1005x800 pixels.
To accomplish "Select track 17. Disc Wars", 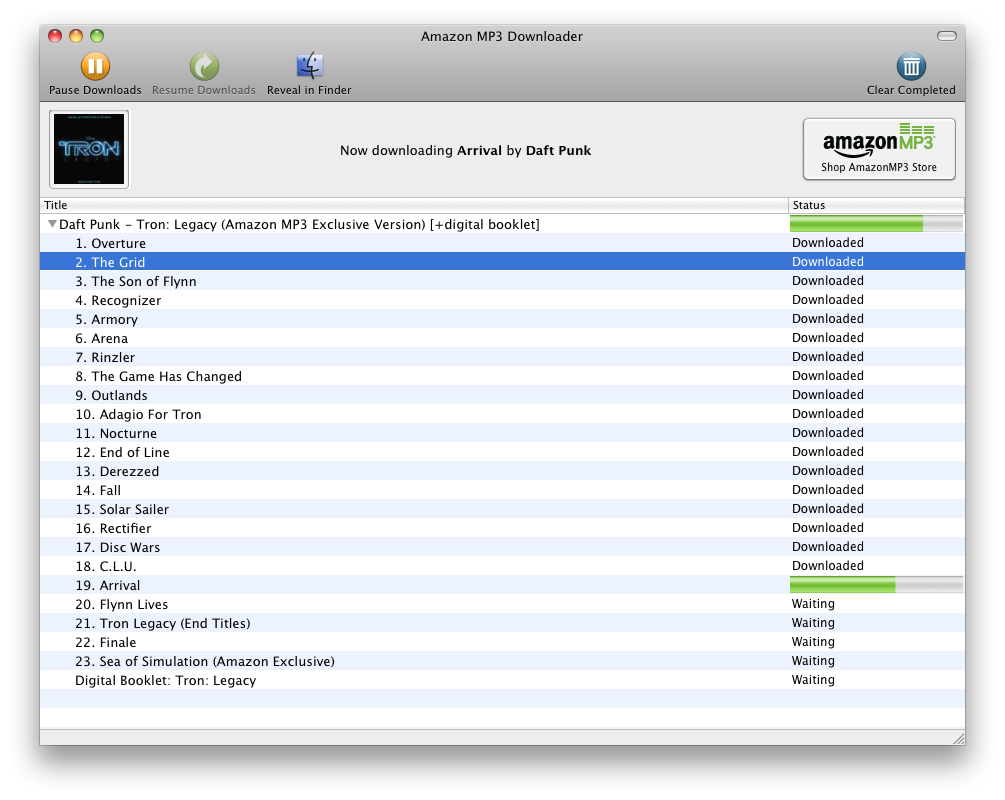I will click(x=502, y=547).
